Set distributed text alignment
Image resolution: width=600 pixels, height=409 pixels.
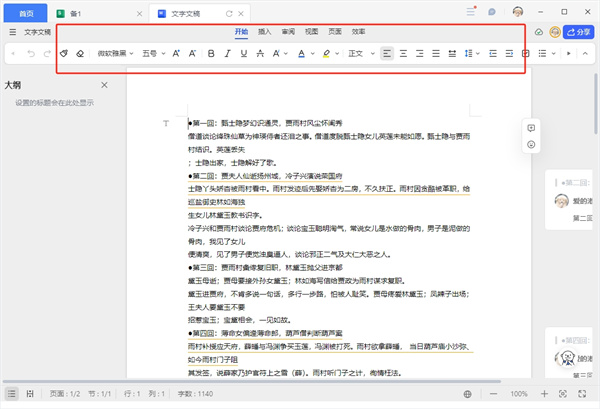pos(452,54)
